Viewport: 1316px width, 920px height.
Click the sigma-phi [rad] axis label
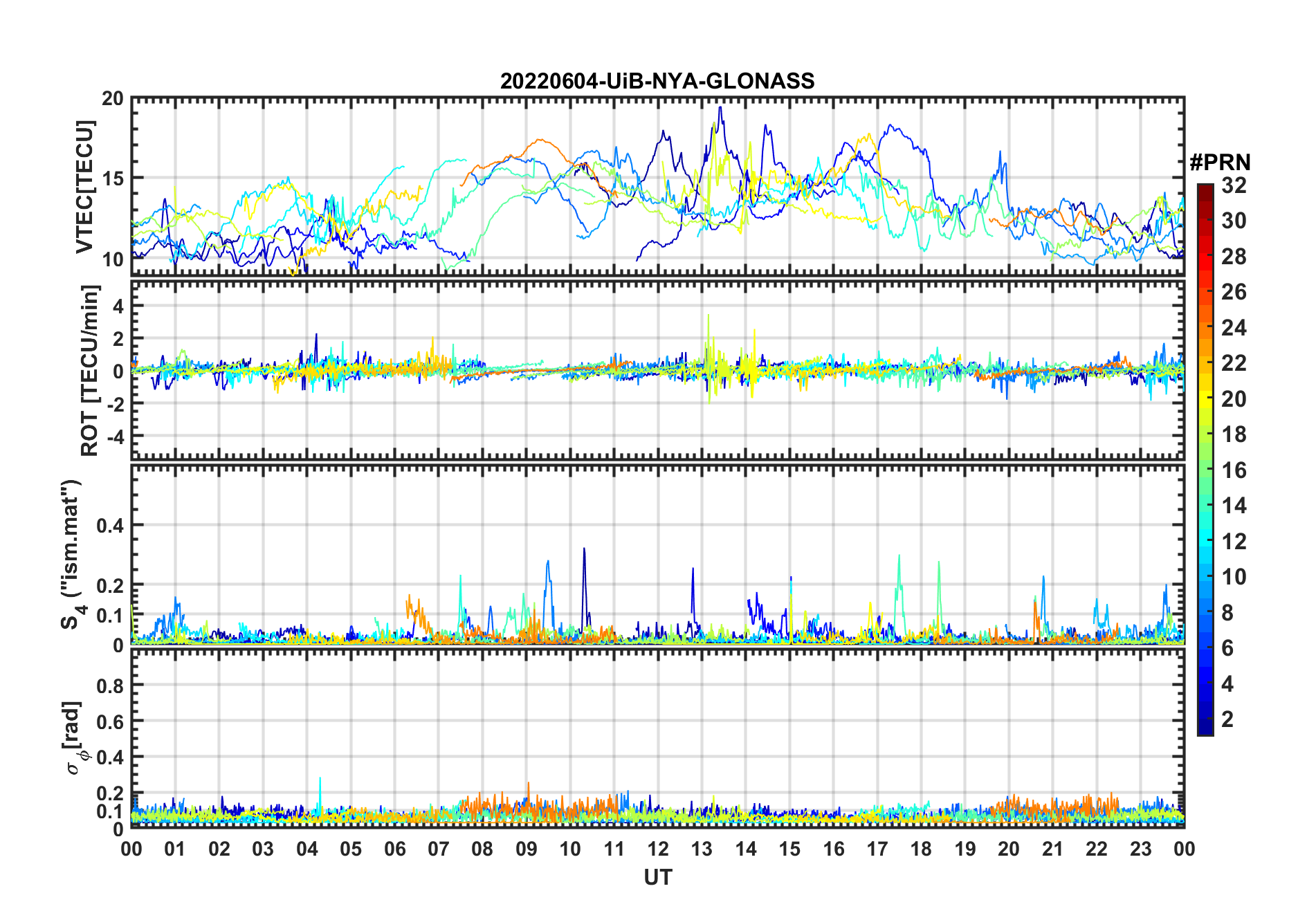coord(75,738)
